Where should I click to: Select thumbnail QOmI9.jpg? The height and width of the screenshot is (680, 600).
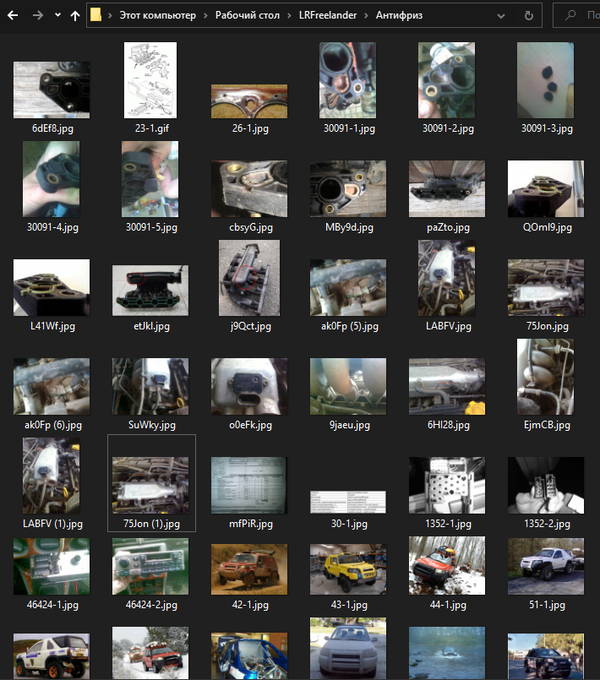point(546,189)
